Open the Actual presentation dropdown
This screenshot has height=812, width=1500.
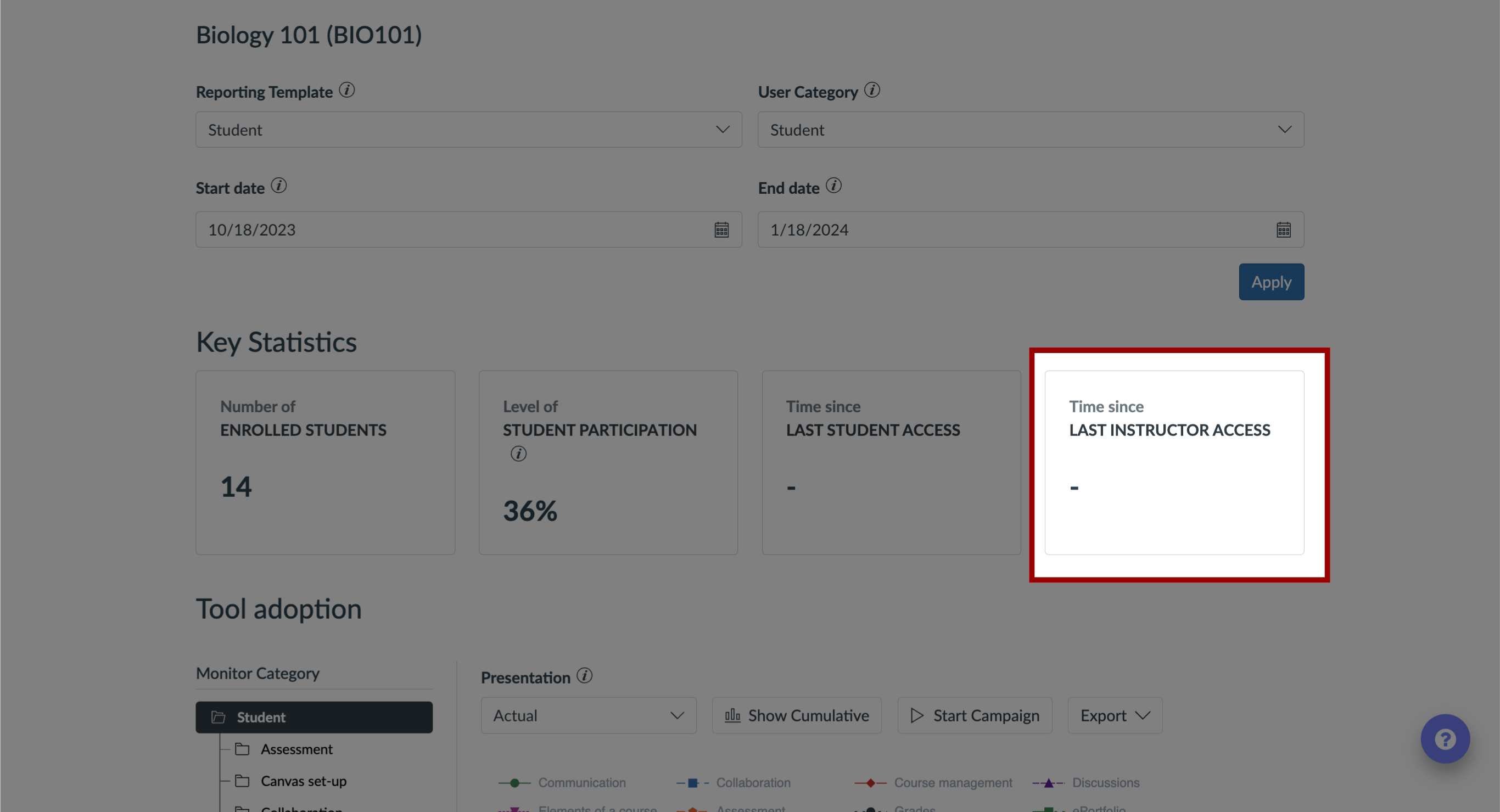click(x=589, y=715)
